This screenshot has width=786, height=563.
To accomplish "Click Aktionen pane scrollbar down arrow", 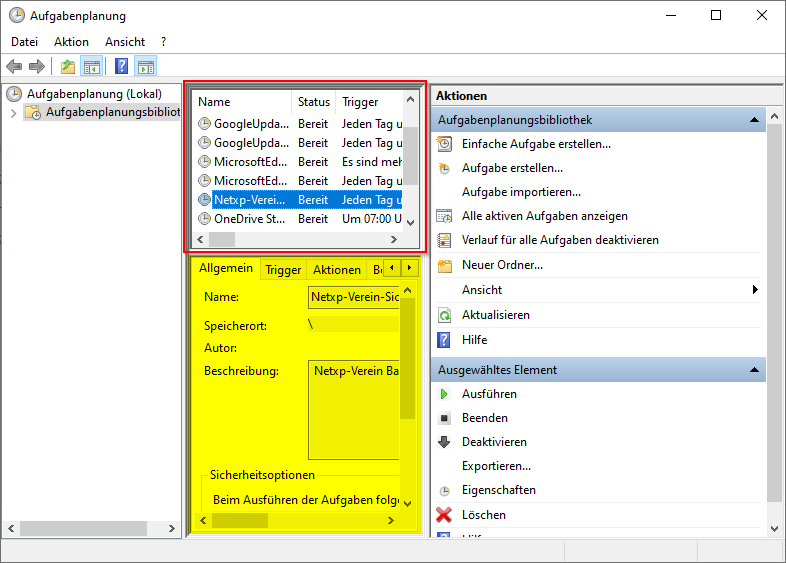I will coord(774,528).
